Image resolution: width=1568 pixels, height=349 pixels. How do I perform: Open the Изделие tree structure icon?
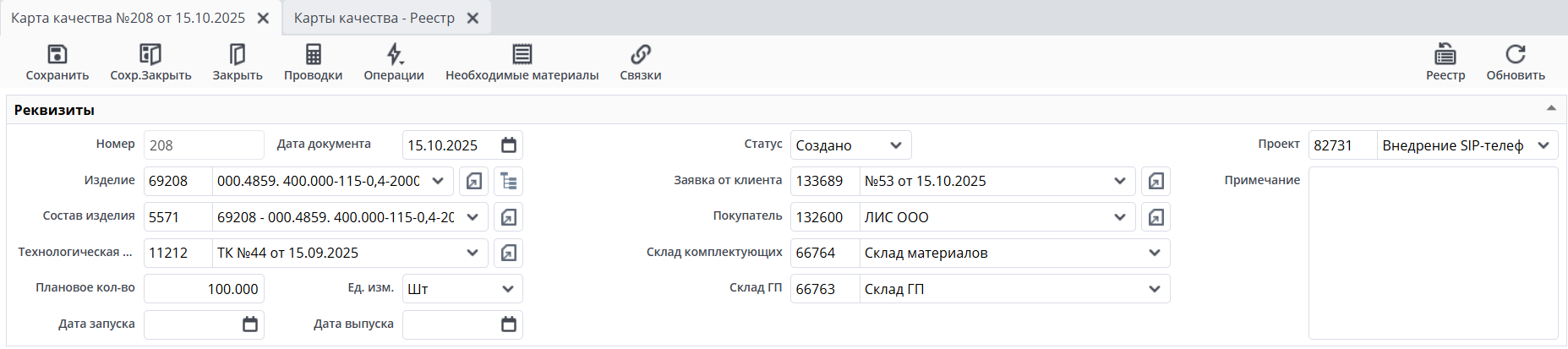(509, 181)
